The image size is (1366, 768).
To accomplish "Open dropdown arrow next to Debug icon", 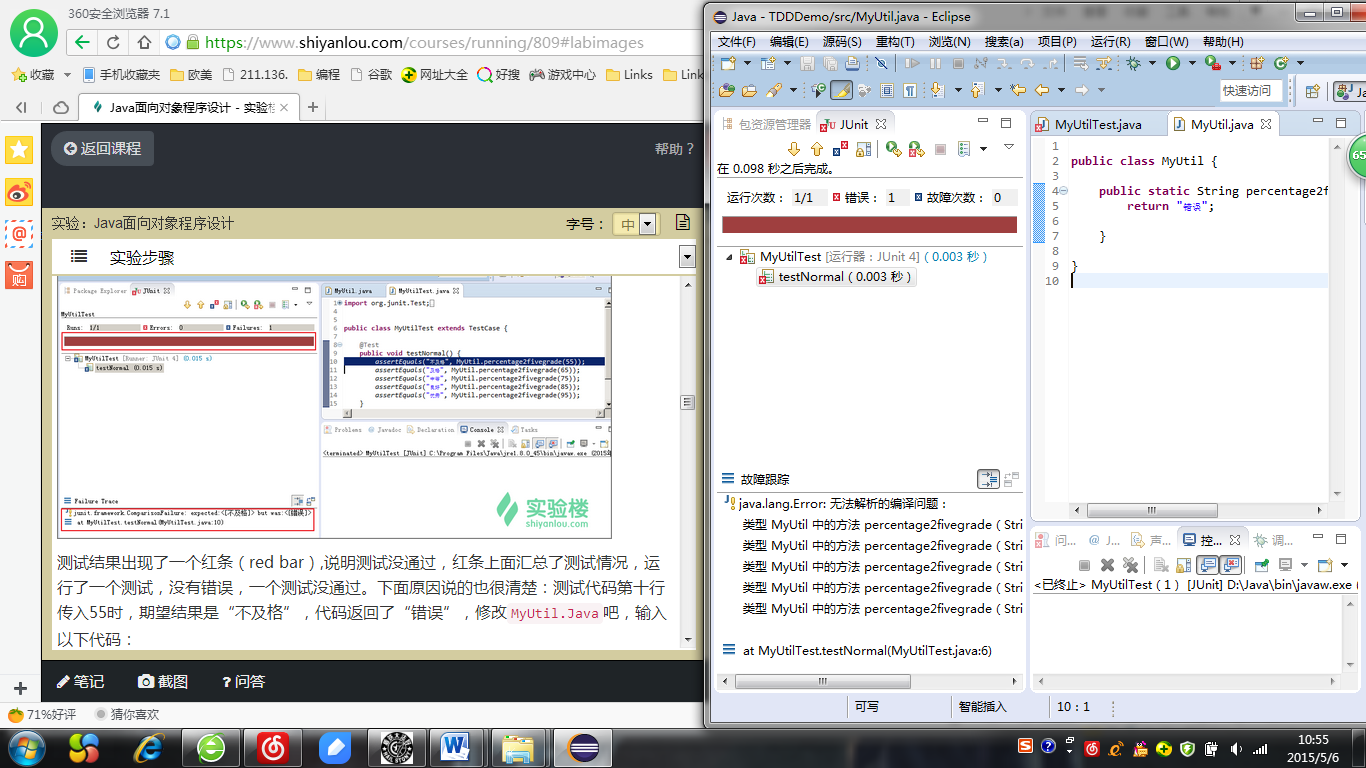I will (x=1152, y=63).
